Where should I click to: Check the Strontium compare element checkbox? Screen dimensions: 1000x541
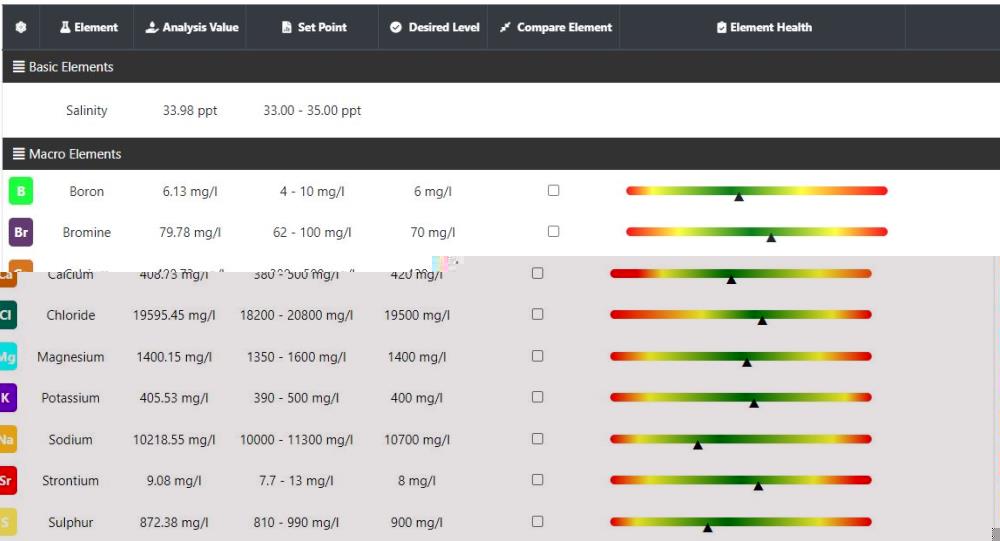(538, 480)
